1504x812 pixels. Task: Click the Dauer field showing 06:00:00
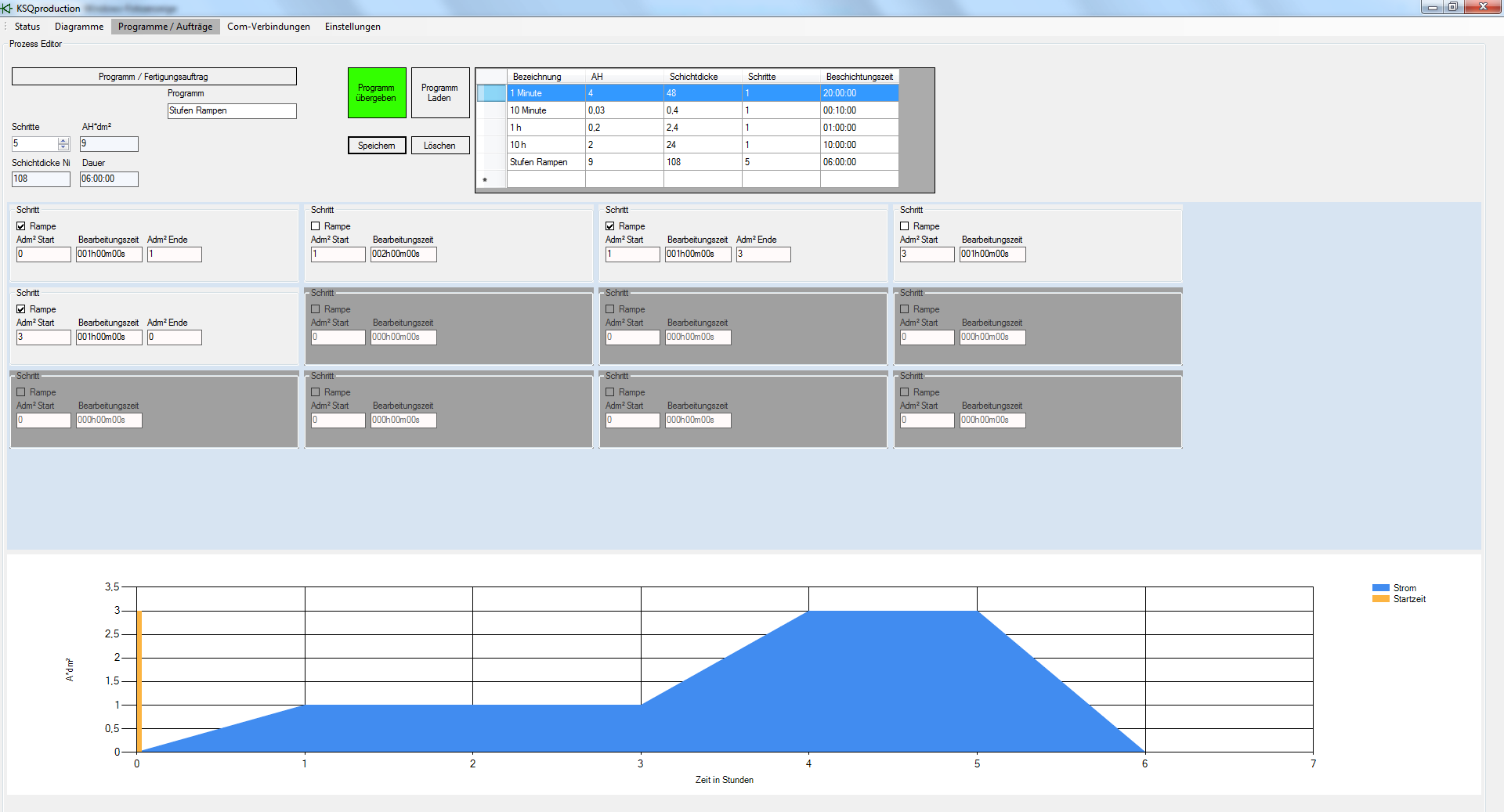click(x=109, y=179)
